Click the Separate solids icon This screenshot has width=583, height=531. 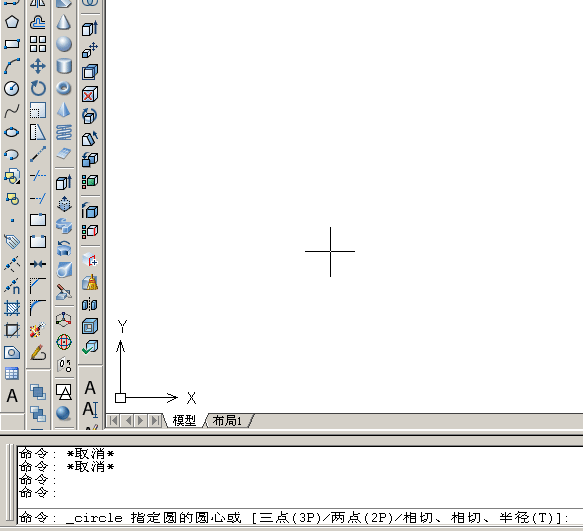90,305
